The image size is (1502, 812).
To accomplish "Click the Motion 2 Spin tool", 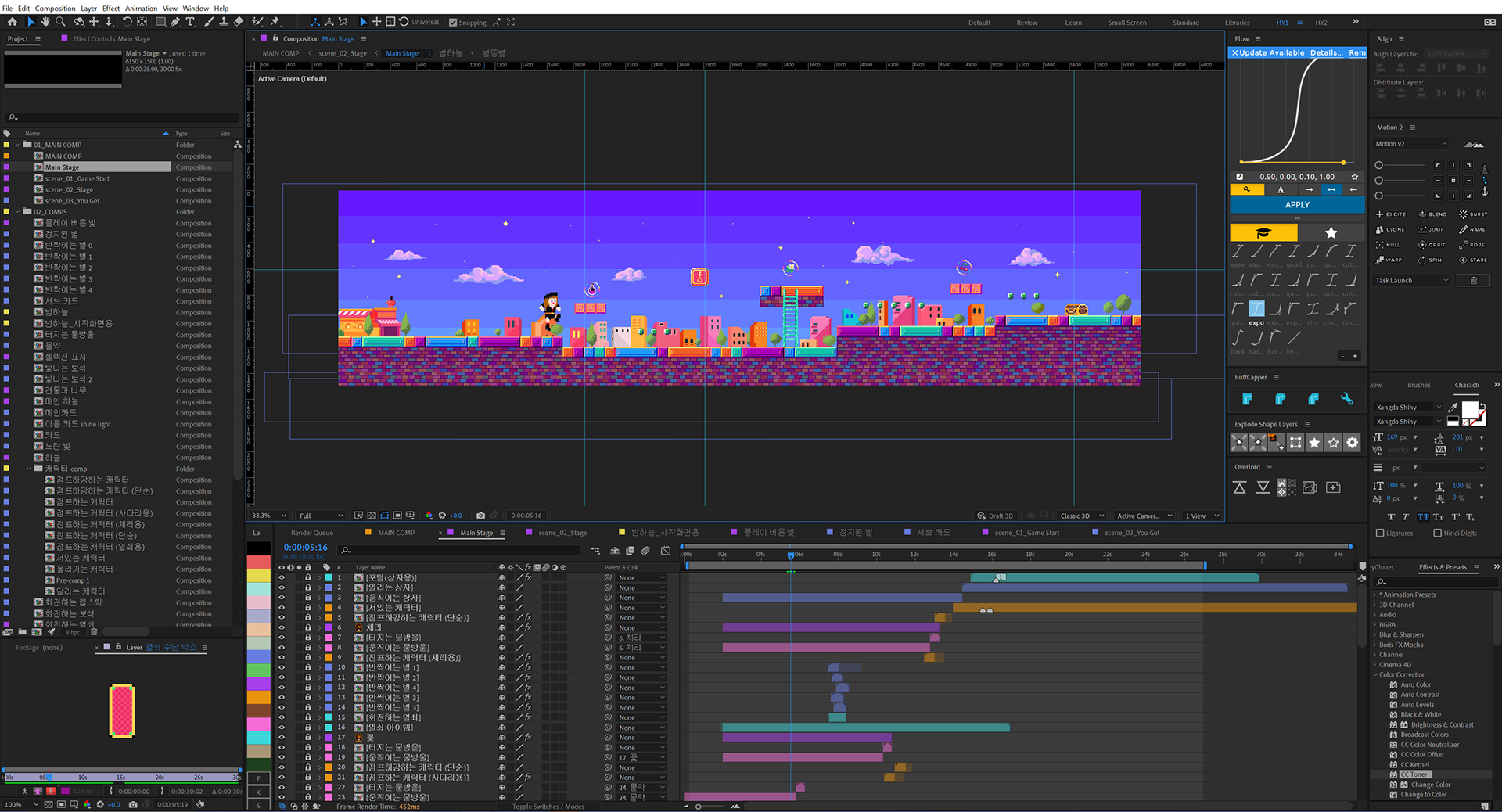I will [x=1430, y=260].
